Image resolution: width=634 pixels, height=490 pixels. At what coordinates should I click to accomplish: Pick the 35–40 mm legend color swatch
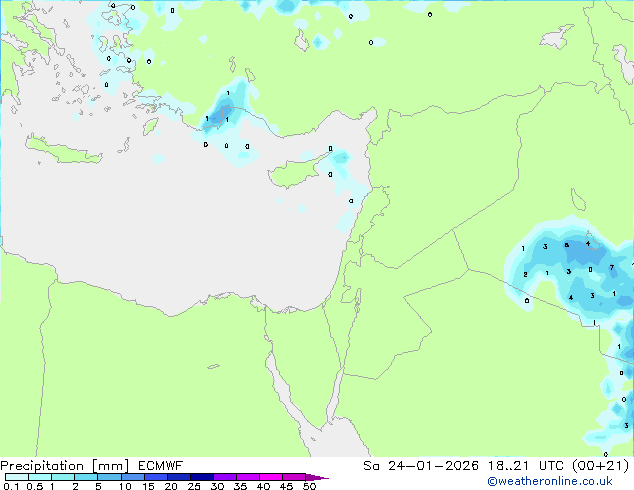pyautogui.click(x=248, y=477)
